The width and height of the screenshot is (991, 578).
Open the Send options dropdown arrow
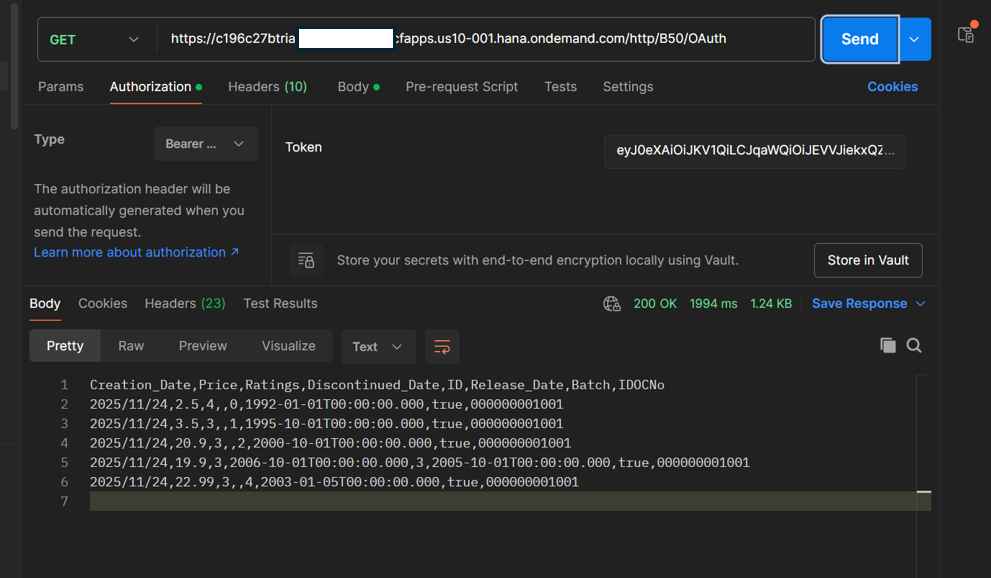click(x=915, y=39)
